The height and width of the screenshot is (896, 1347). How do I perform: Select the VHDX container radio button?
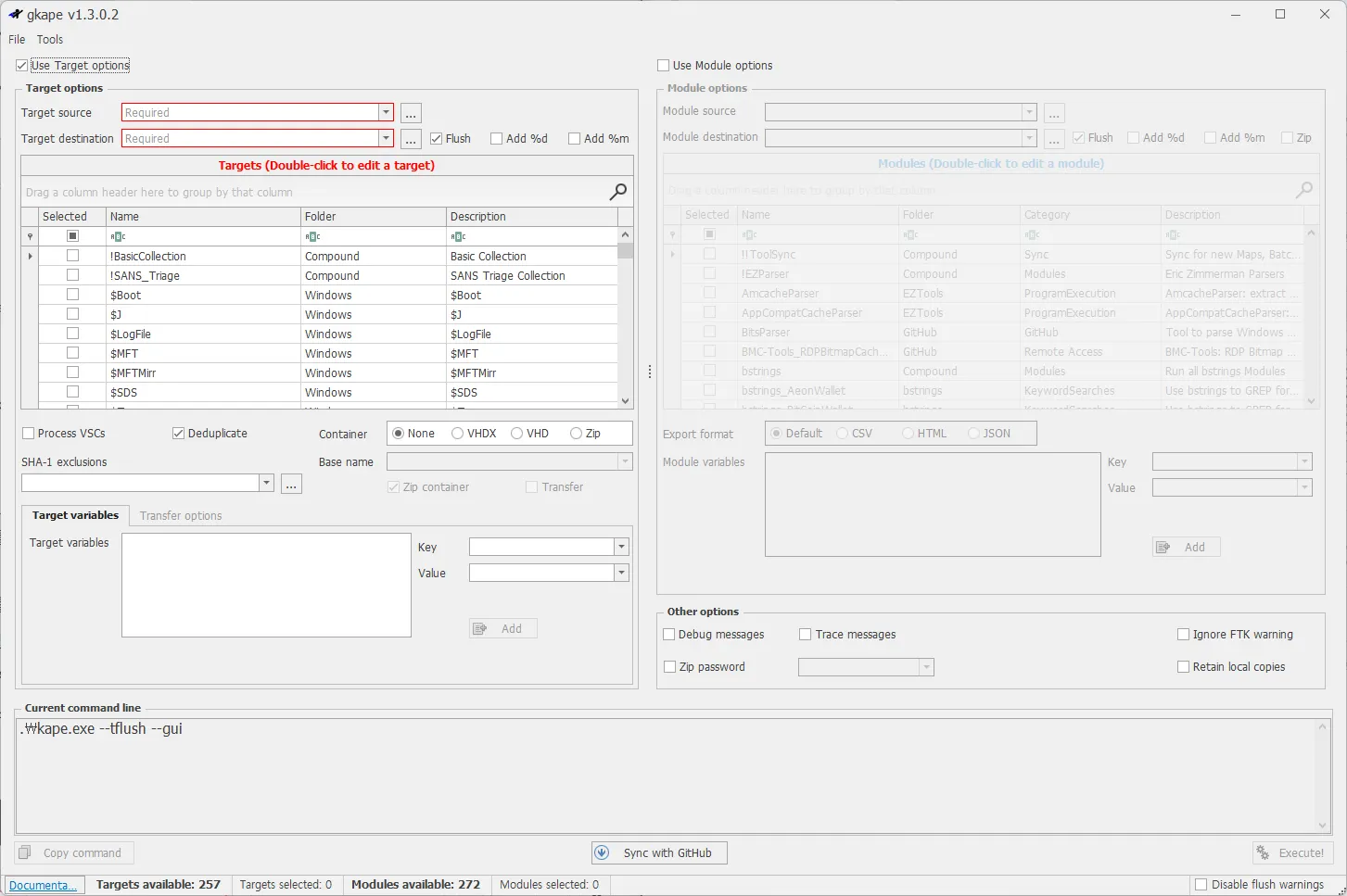457,434
